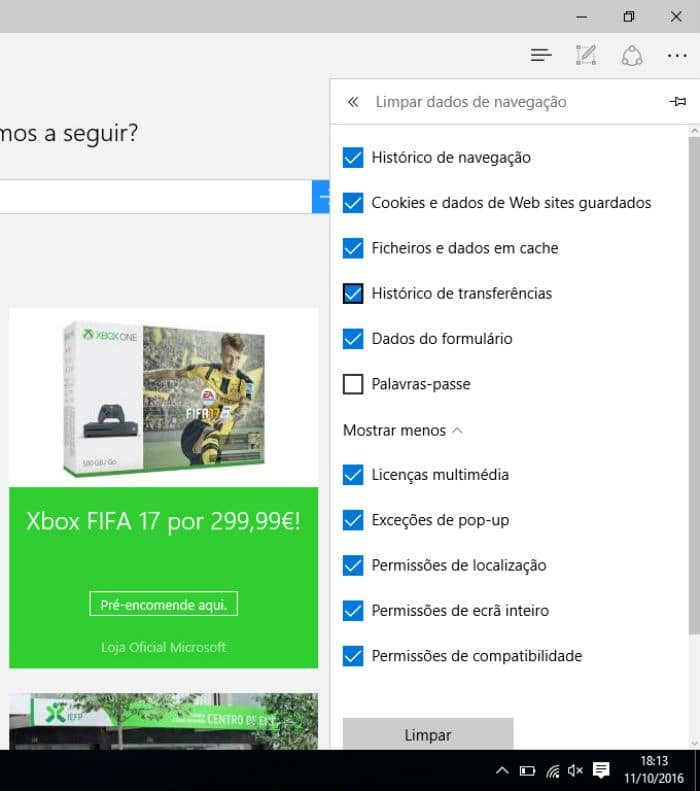
Task: Toggle Ficheiros e dados em cache checkbox
Action: coord(353,248)
